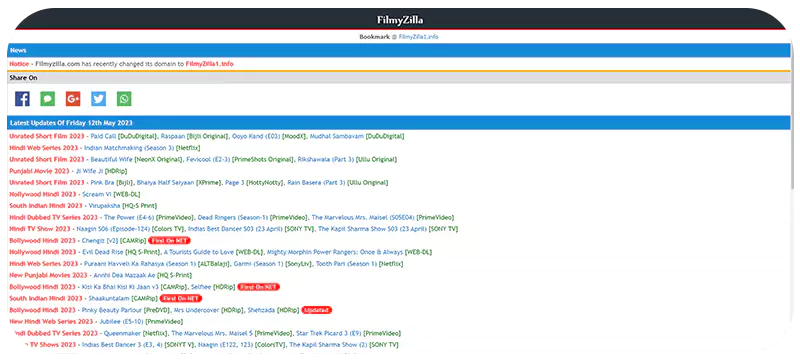
Task: Click First On NET badge beside Selfiee
Action: (259, 287)
